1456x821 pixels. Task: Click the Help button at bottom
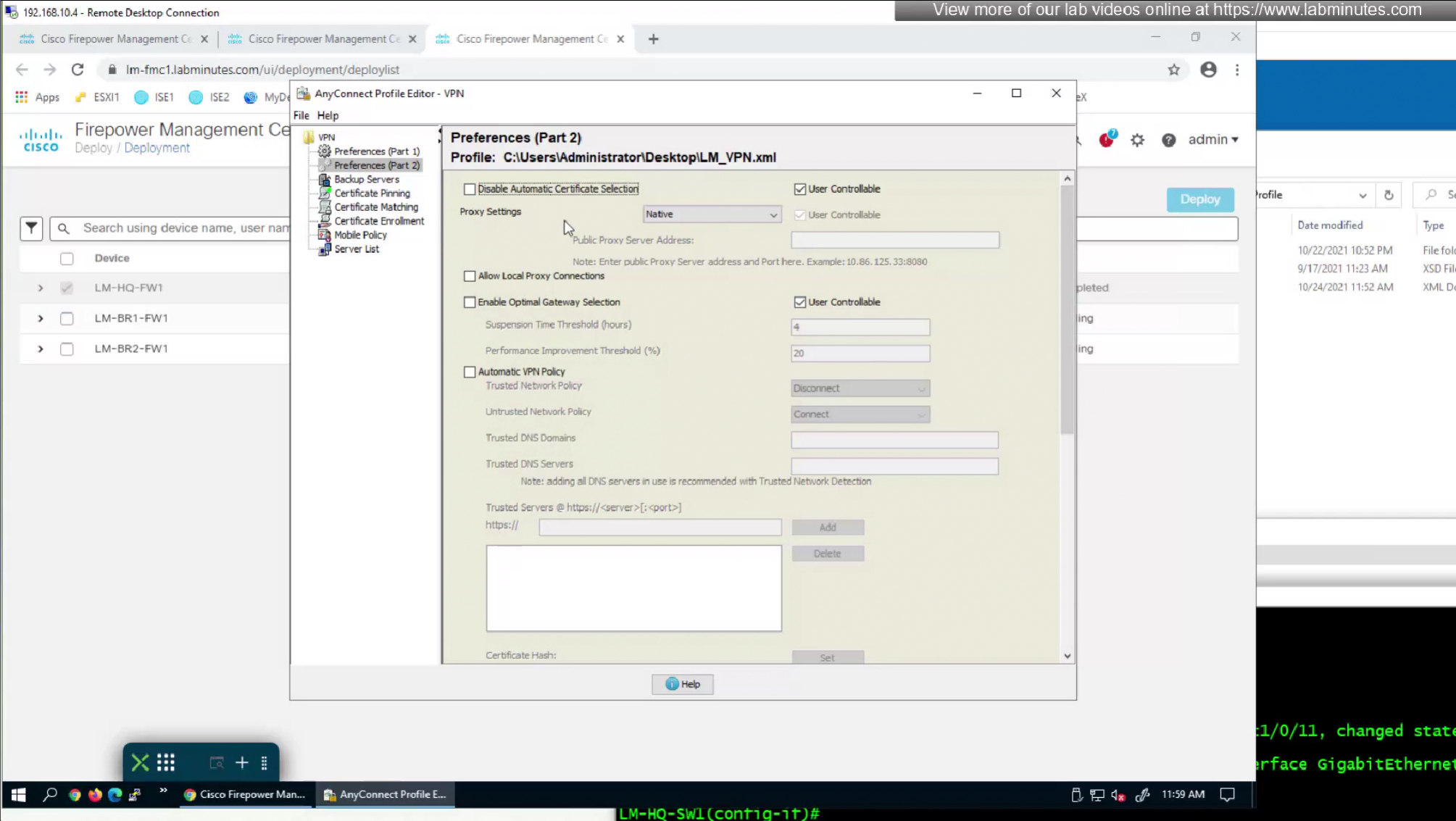coord(682,684)
